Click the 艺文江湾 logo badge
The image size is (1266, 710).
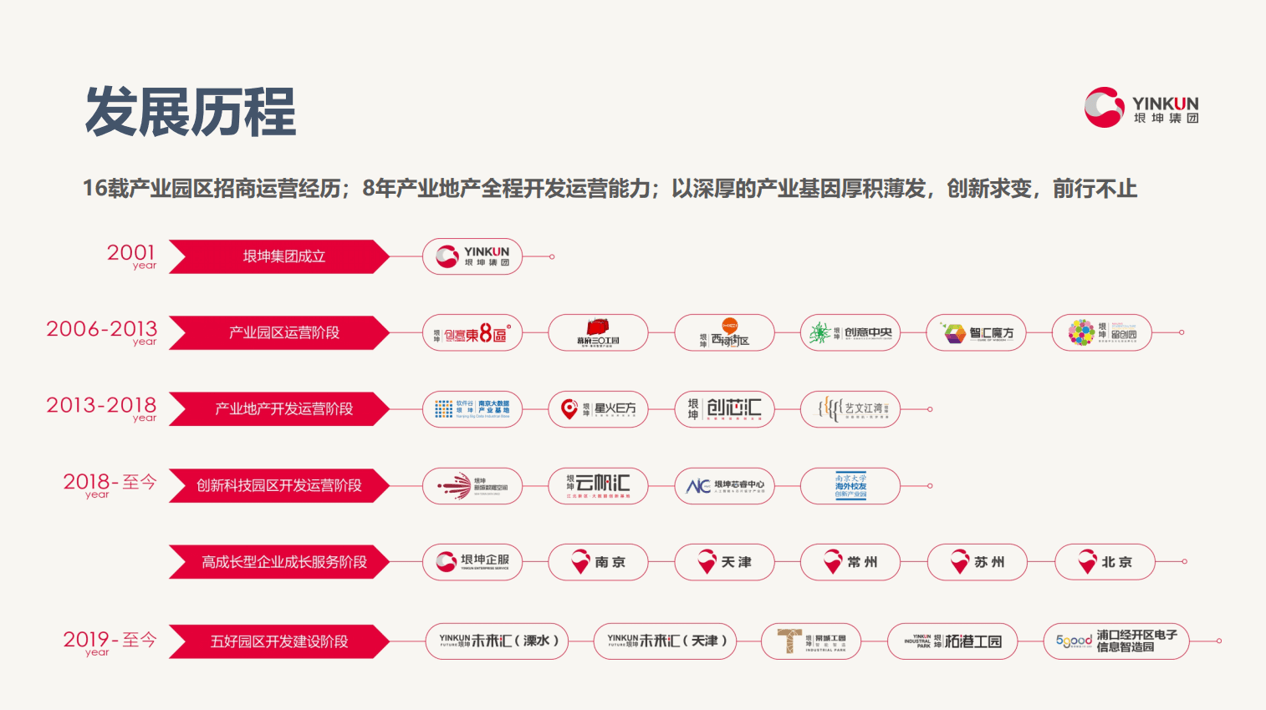coord(850,409)
